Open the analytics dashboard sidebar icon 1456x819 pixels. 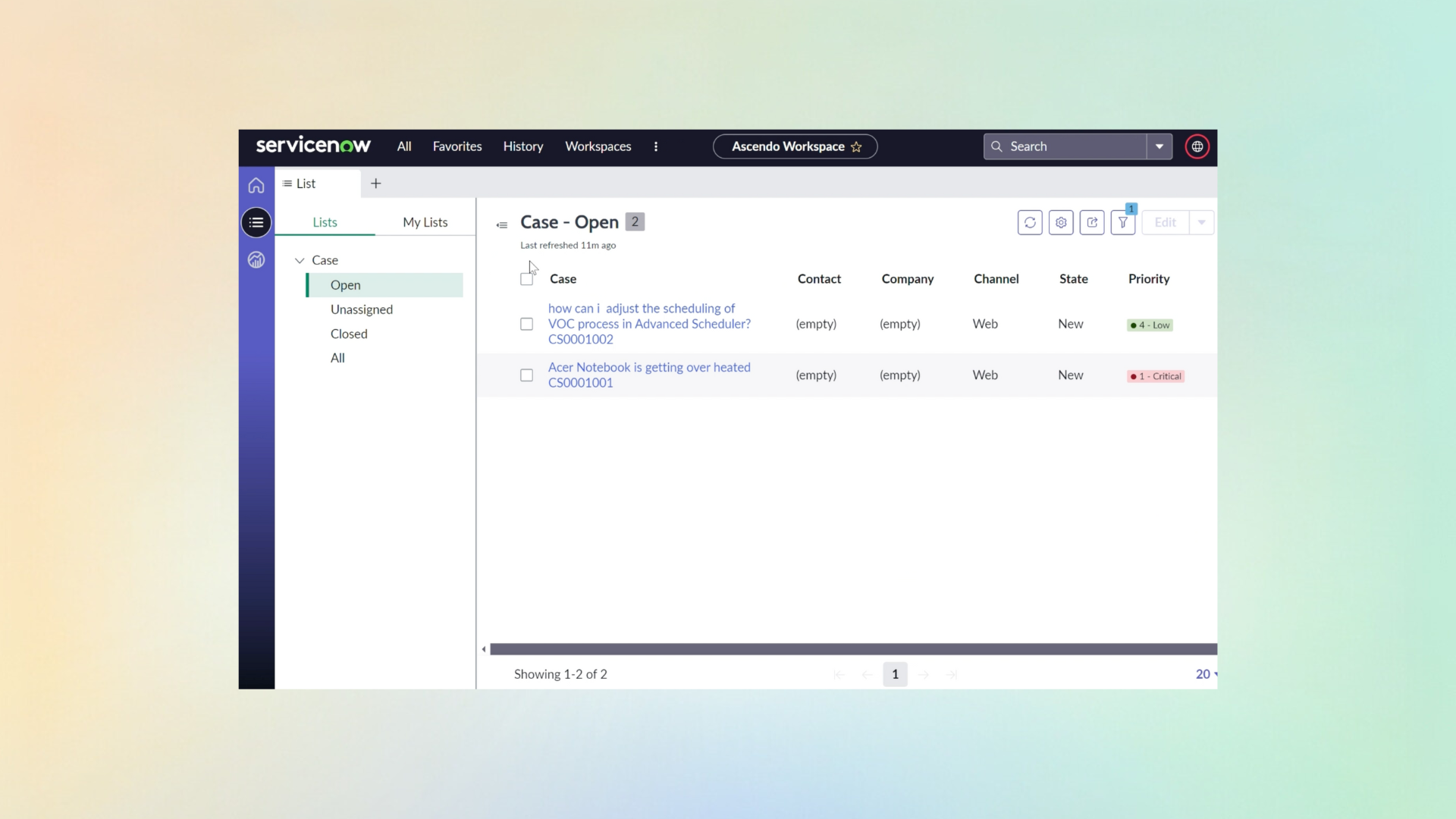pos(256,260)
